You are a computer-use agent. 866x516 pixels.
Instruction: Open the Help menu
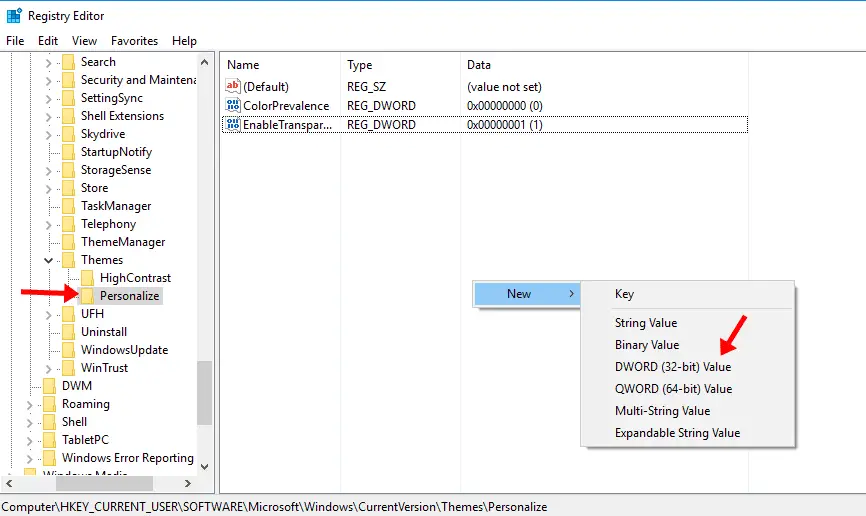(184, 41)
